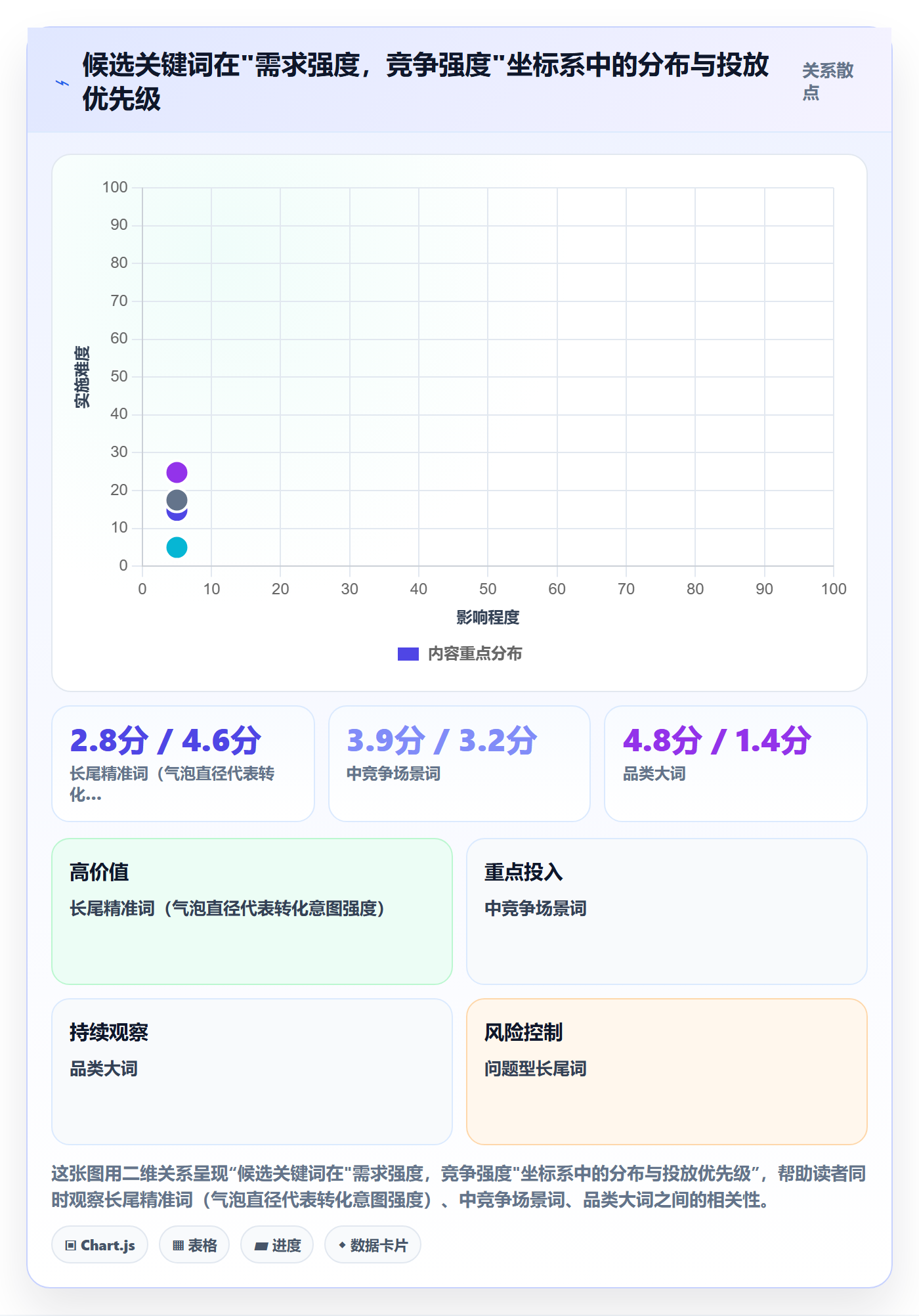Click the 3.9分 / 3.2分 score value

click(442, 740)
